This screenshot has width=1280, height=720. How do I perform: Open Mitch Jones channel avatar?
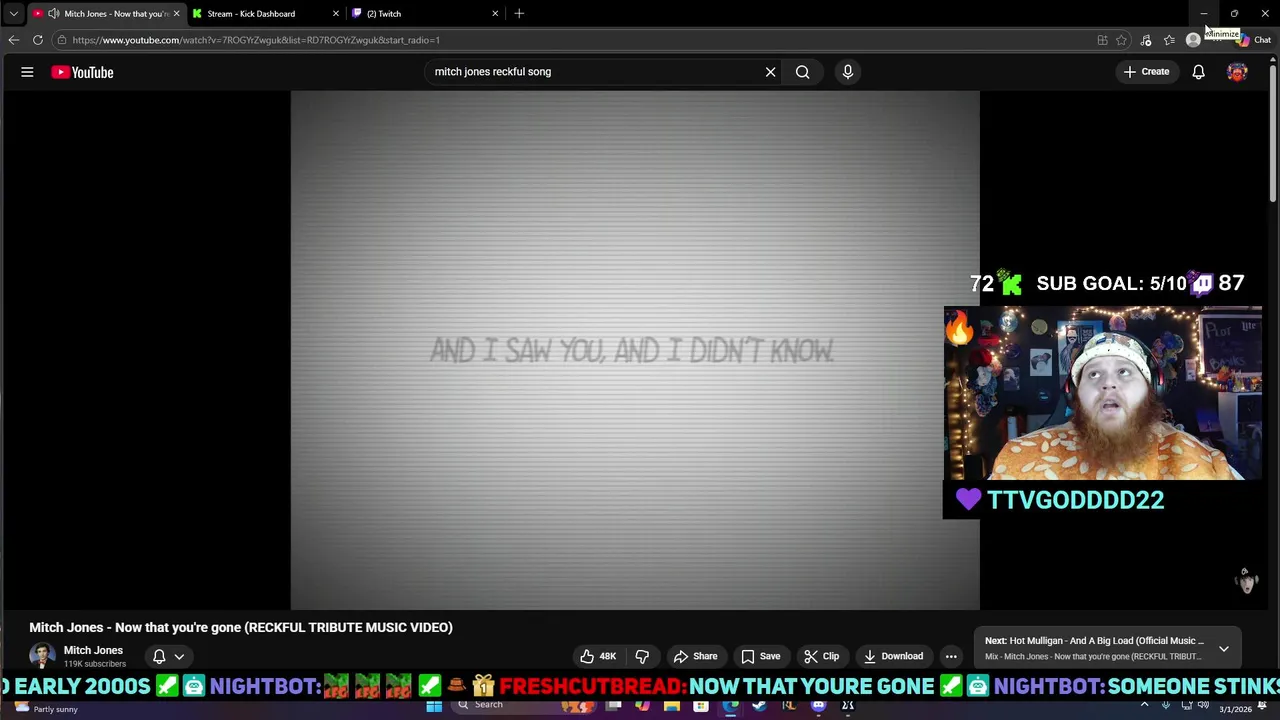click(x=42, y=656)
